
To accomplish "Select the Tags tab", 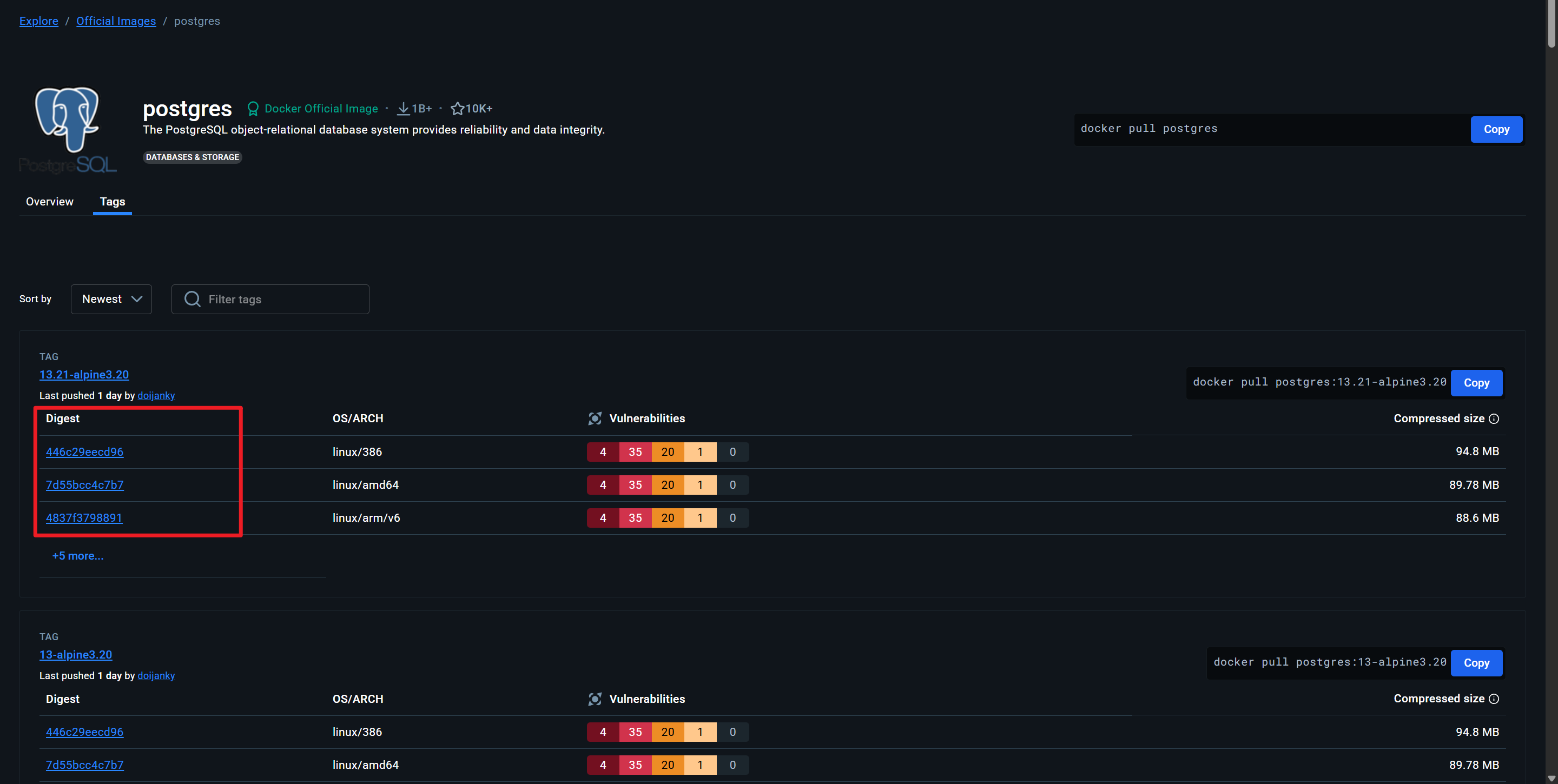I will (113, 201).
